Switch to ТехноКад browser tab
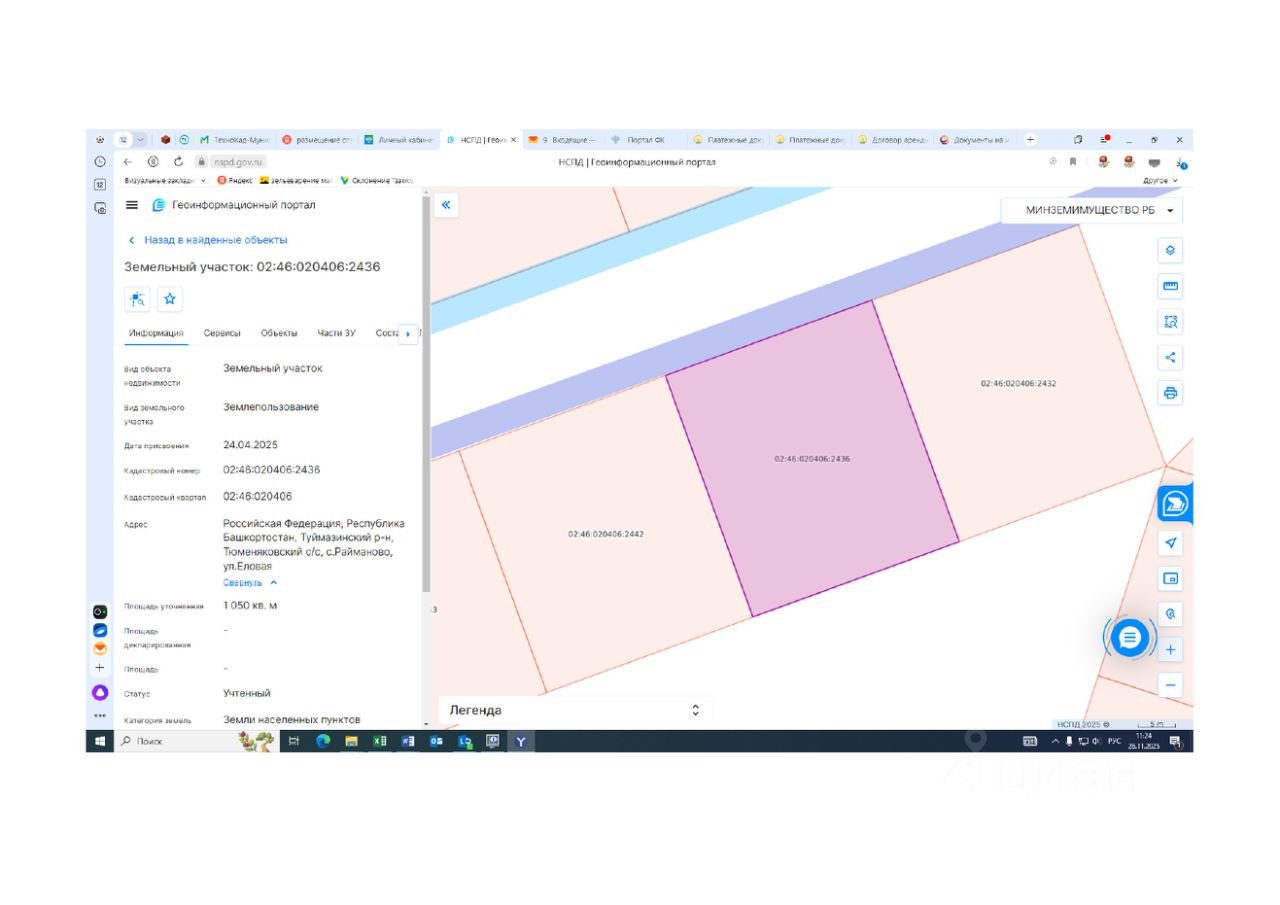 pos(235,140)
